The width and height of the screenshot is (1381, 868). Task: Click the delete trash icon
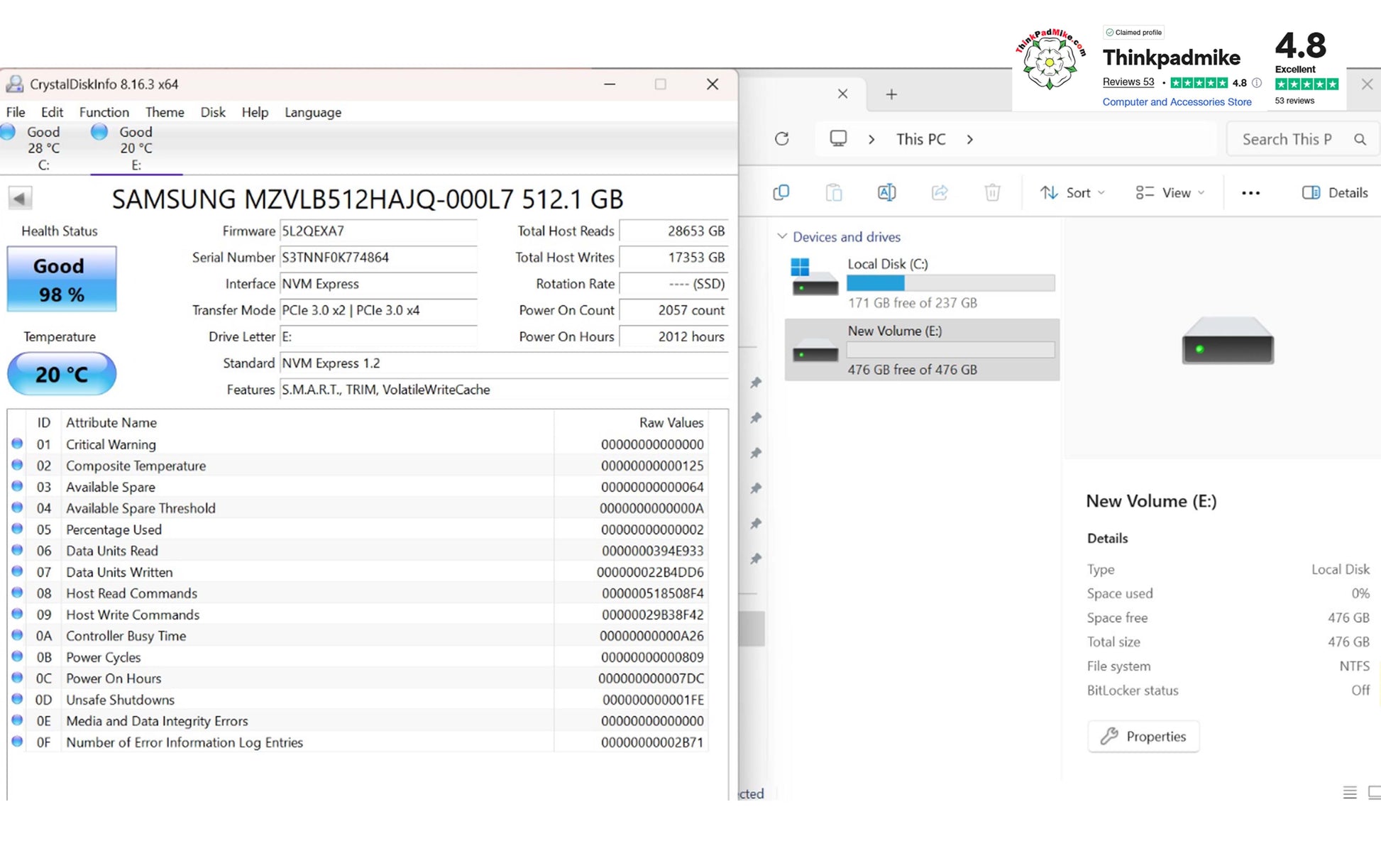tap(992, 192)
